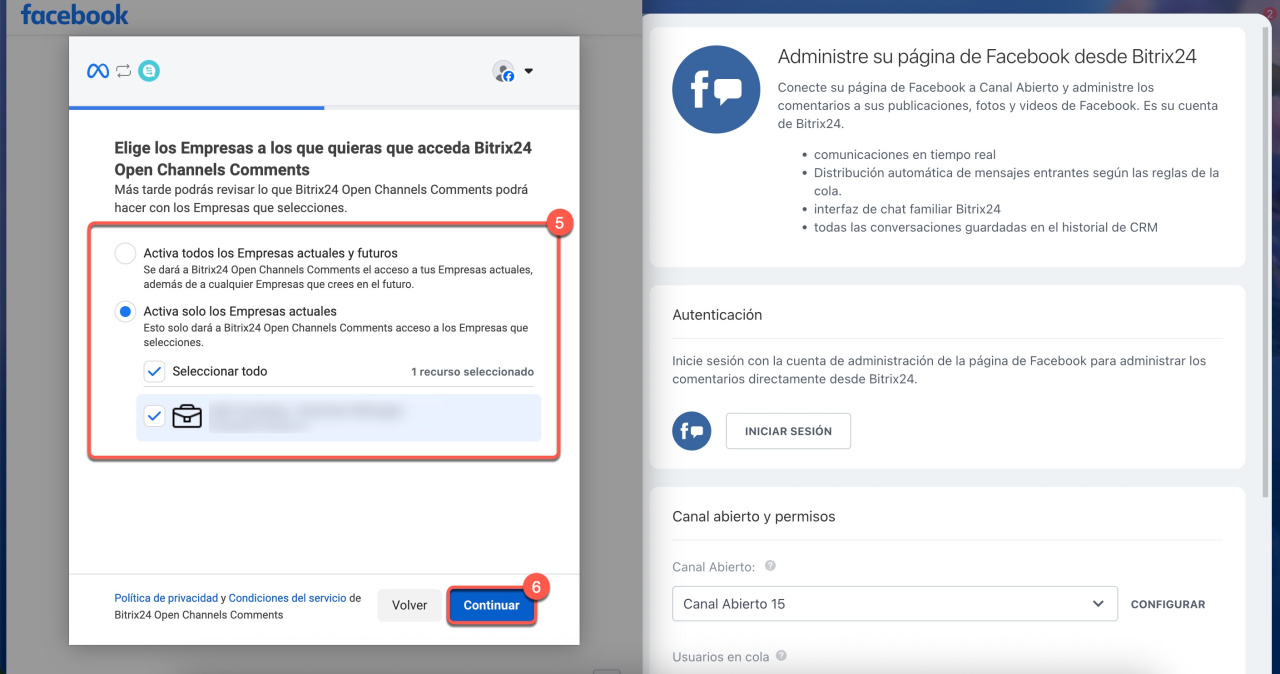
Task: Click the 'Autenticación' section heading
Action: click(x=717, y=314)
